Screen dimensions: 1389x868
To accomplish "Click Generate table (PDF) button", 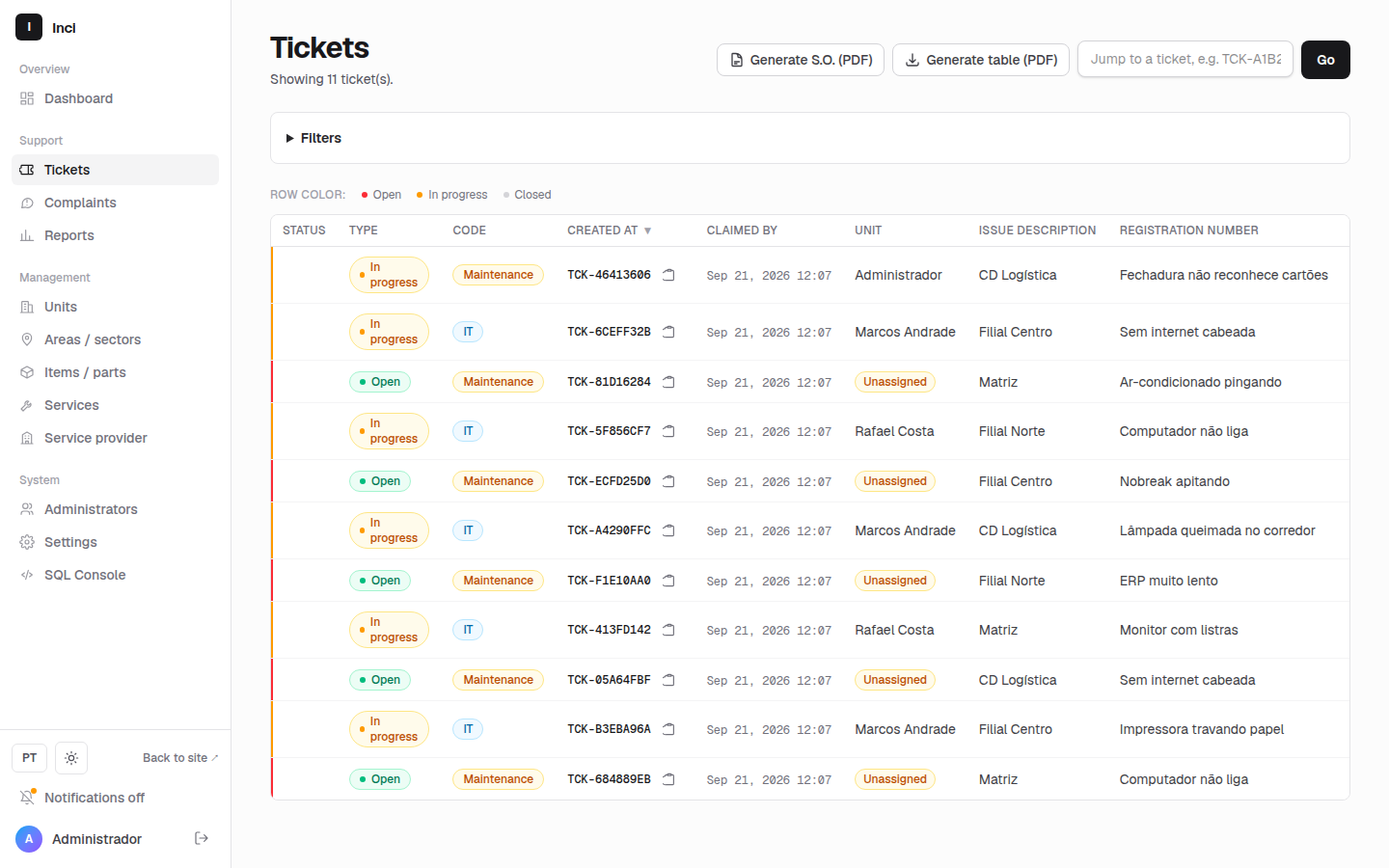I will pyautogui.click(x=981, y=60).
